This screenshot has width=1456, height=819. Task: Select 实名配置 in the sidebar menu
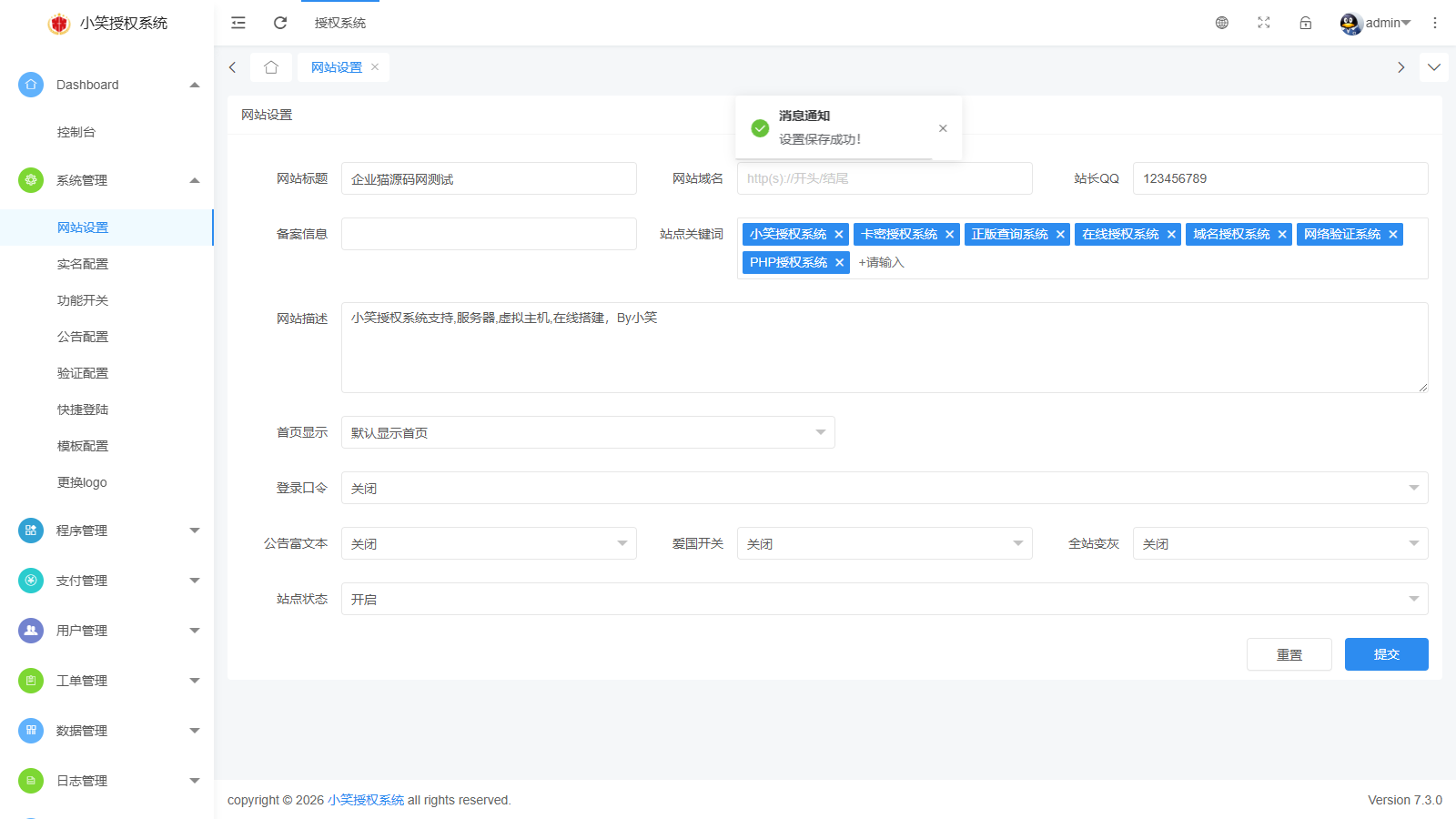tap(83, 263)
